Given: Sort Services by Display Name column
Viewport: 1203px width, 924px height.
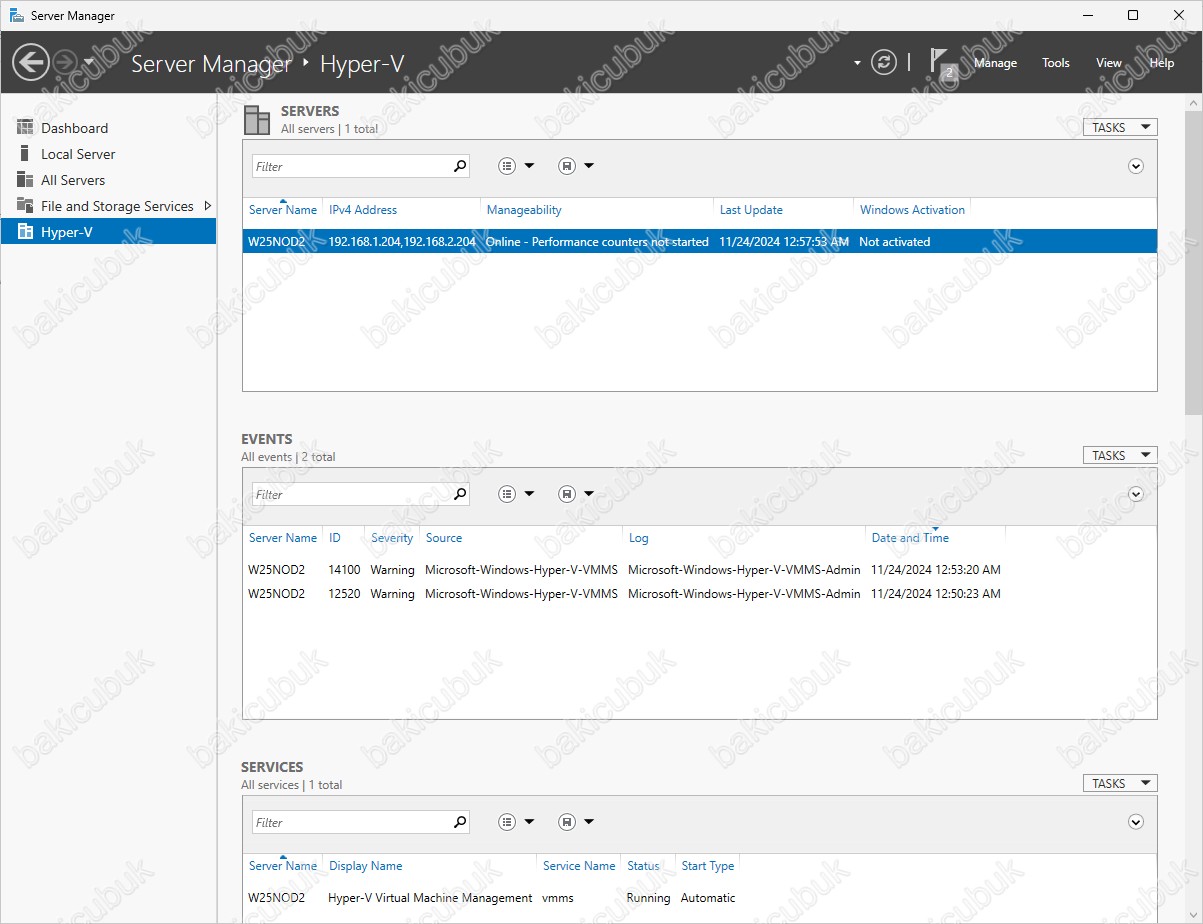Looking at the screenshot, I should tap(365, 866).
